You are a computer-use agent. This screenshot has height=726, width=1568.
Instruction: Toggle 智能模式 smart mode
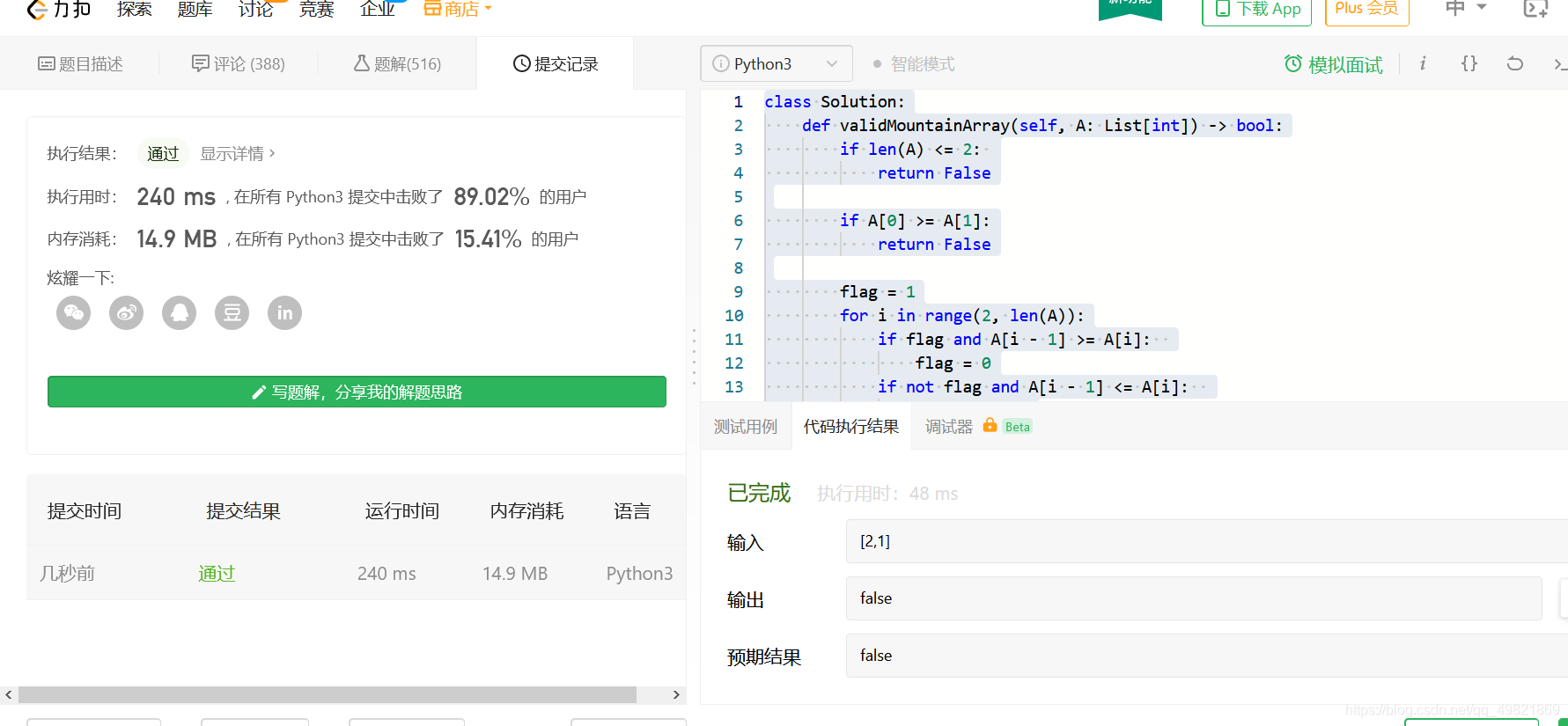coord(914,64)
